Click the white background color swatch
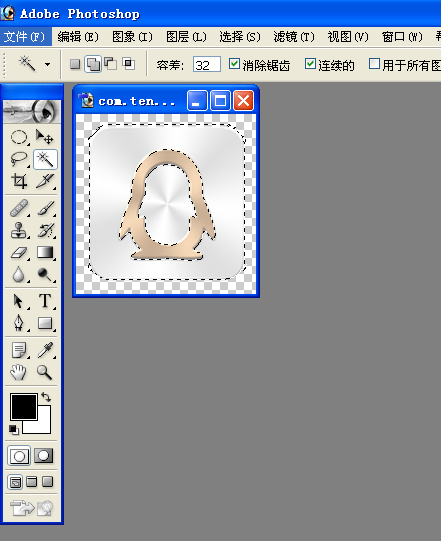 (44, 426)
